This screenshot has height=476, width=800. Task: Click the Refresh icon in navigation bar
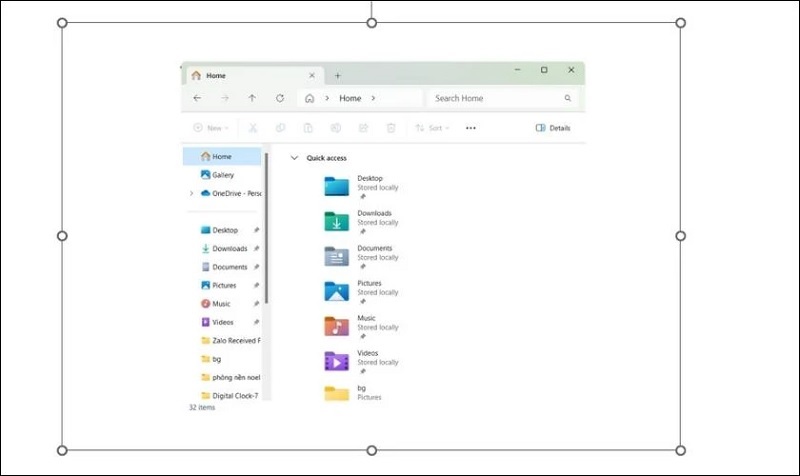coord(280,99)
